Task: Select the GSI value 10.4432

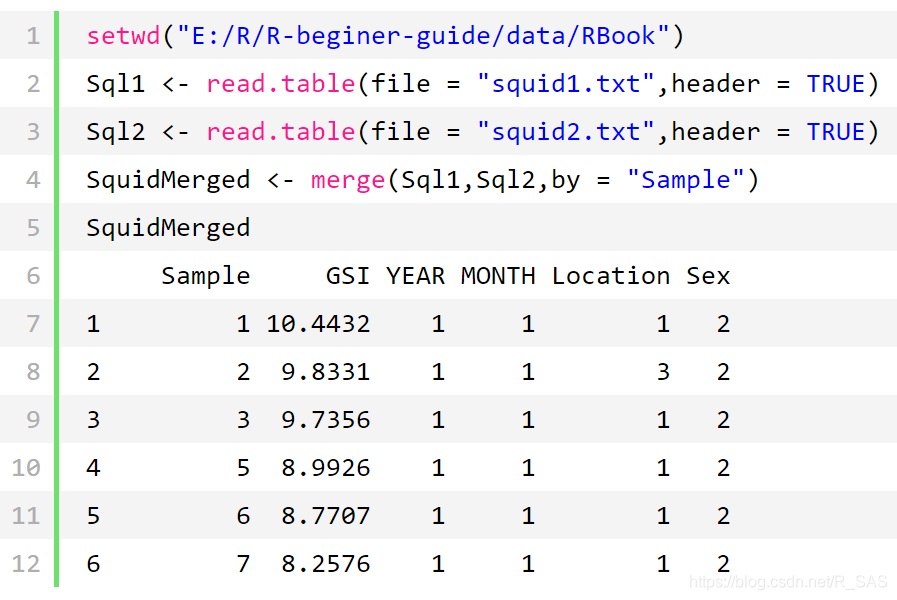Action: pyautogui.click(x=318, y=324)
